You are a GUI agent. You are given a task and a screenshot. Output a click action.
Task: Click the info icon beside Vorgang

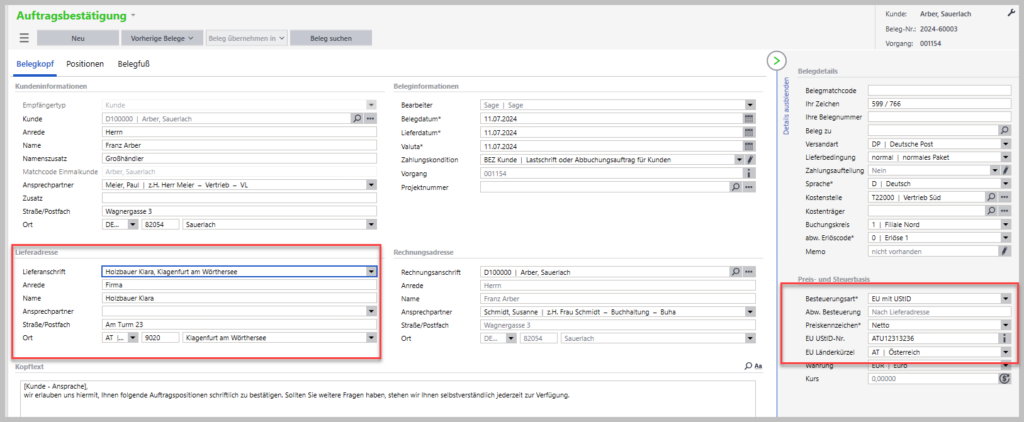click(748, 173)
